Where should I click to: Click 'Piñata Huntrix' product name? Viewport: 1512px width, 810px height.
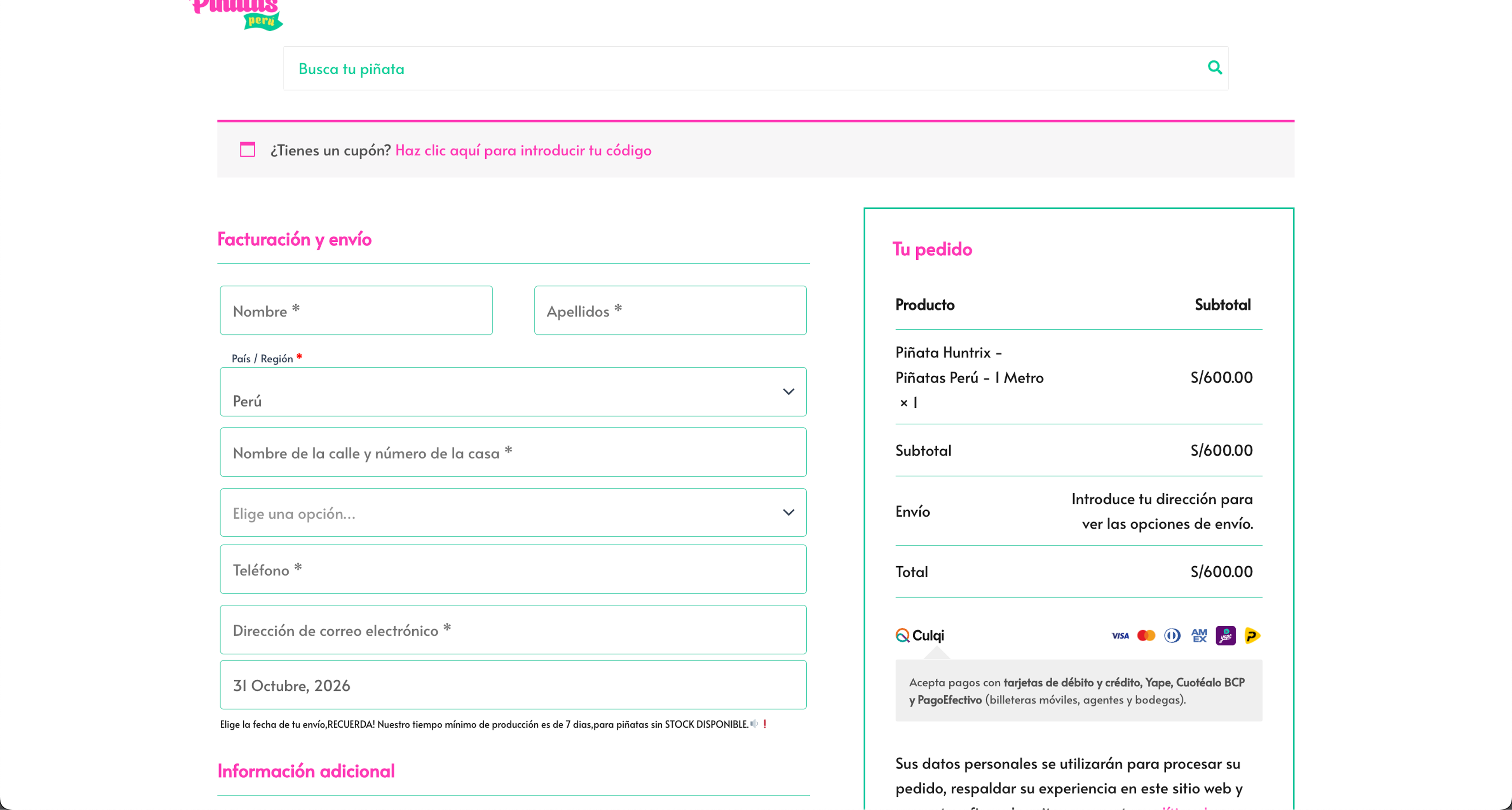(969, 377)
